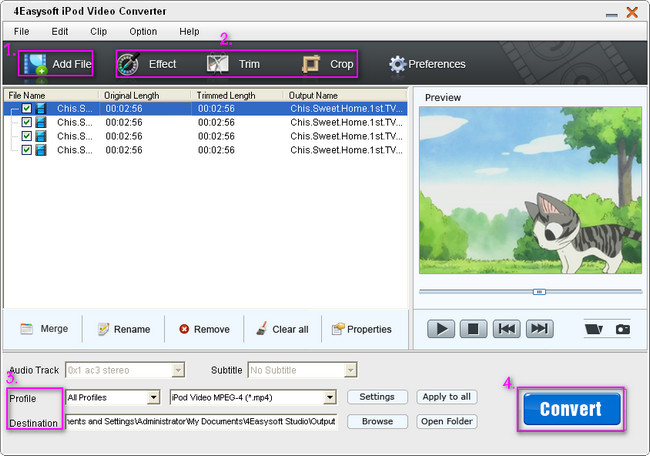This screenshot has height=456, width=650.
Task: Click the Output Name column header
Action: tap(345, 95)
